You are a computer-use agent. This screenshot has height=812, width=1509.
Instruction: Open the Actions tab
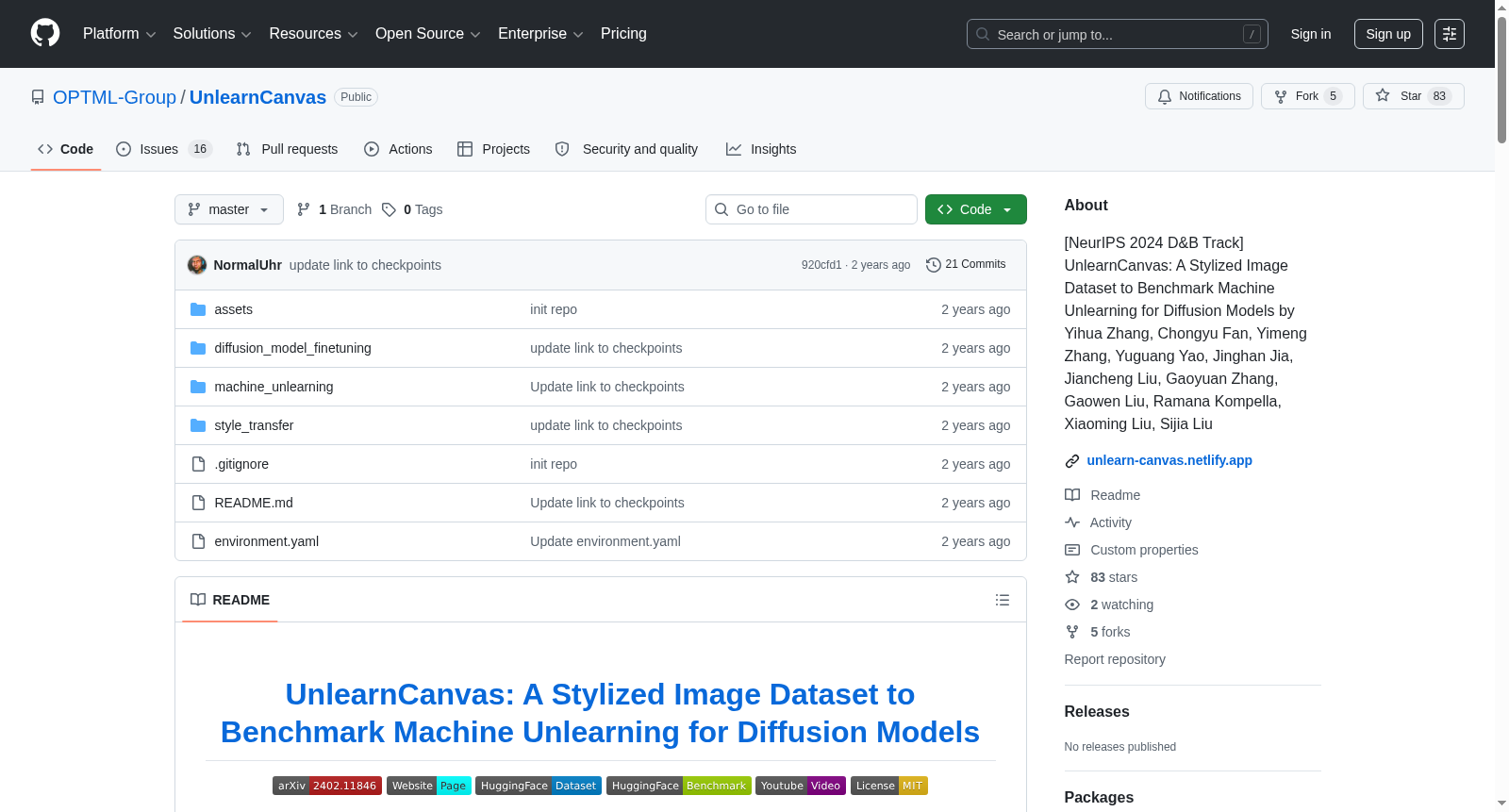click(398, 149)
